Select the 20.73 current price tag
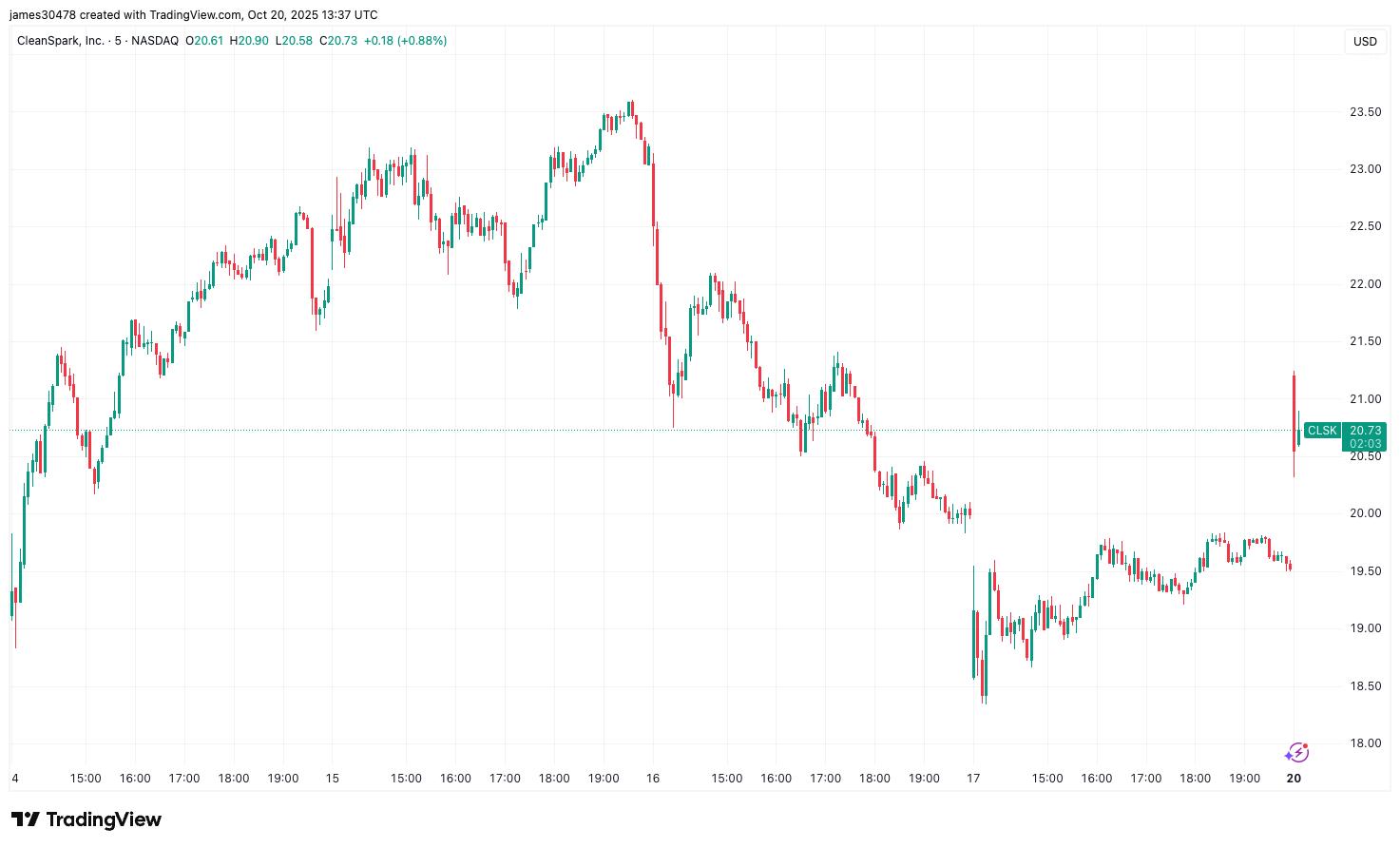1400x848 pixels. (1365, 431)
